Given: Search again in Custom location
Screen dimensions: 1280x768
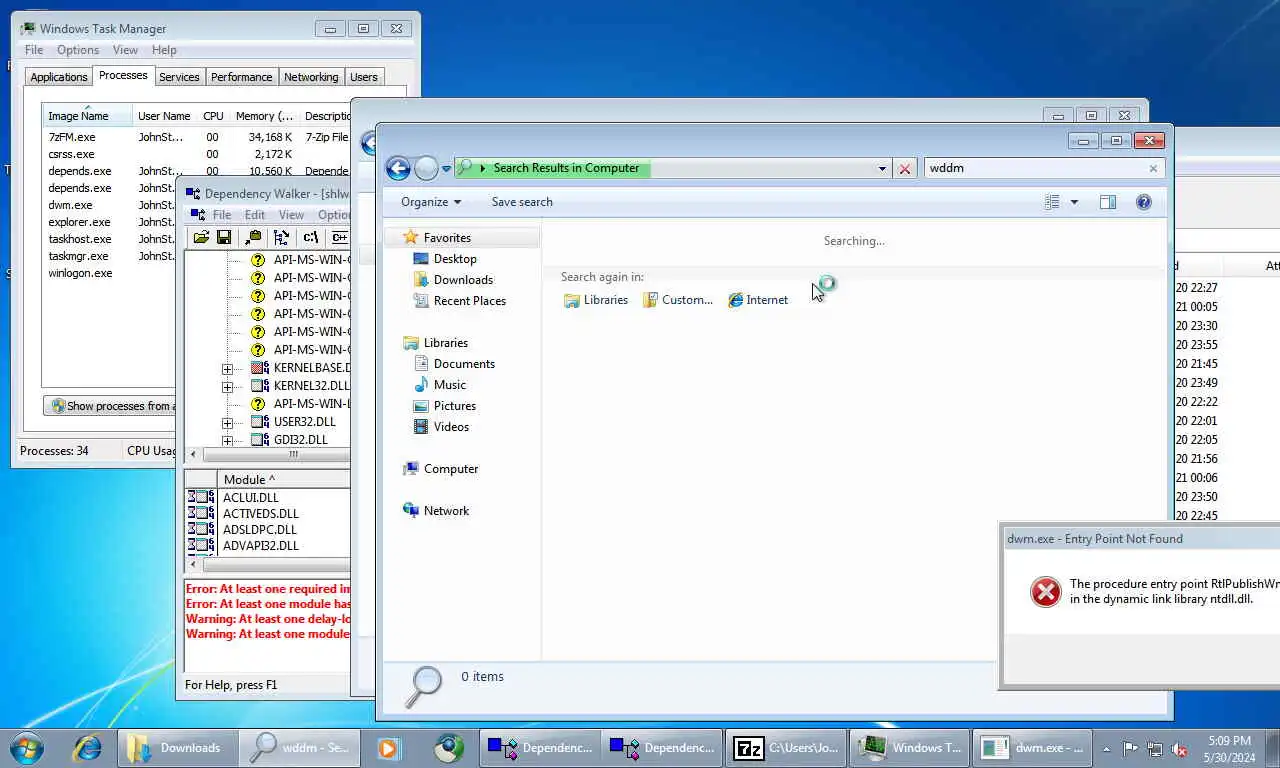Looking at the screenshot, I should tap(678, 300).
